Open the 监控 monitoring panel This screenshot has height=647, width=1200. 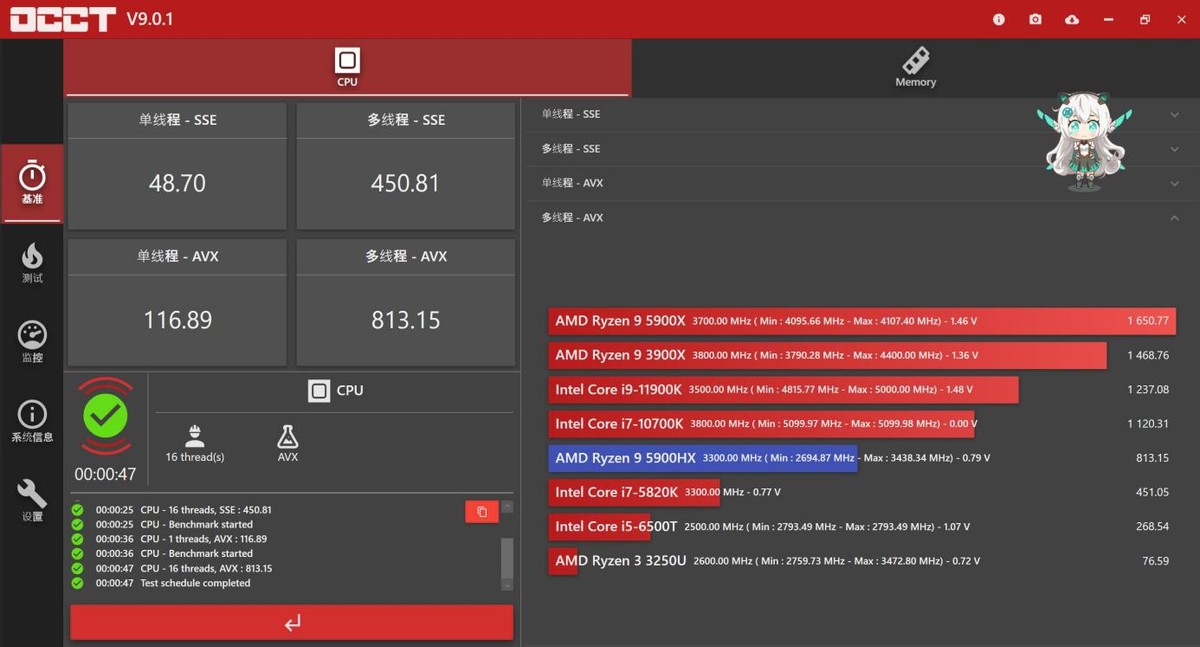pos(32,338)
